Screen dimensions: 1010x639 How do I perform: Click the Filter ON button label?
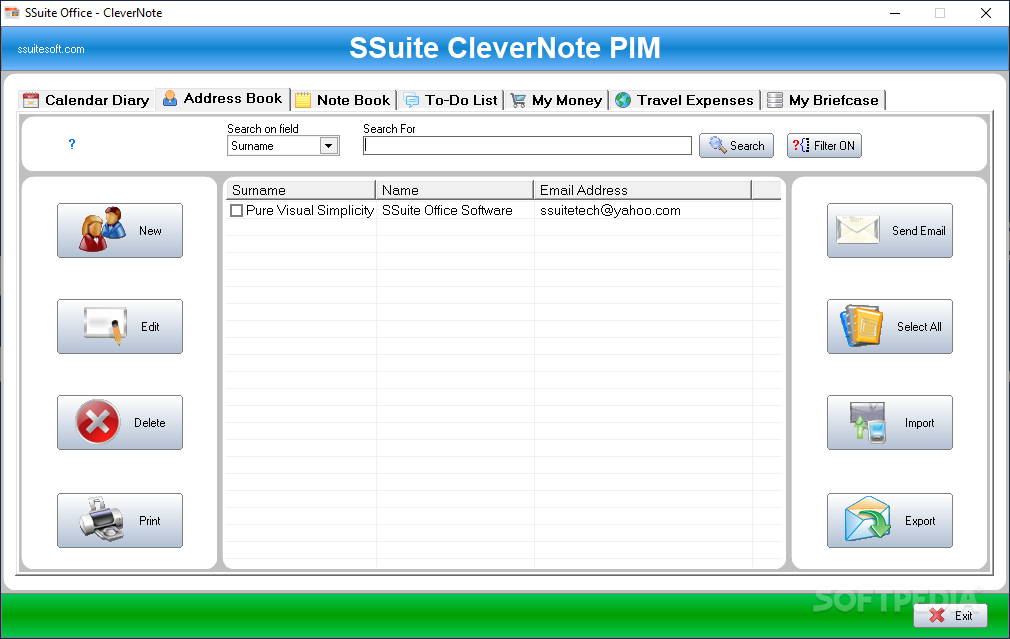point(834,146)
